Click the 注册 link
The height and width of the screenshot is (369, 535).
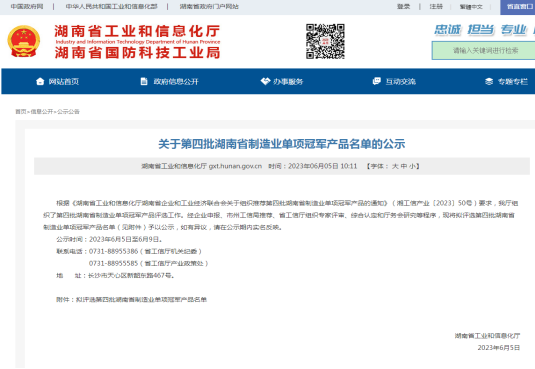pos(436,6)
